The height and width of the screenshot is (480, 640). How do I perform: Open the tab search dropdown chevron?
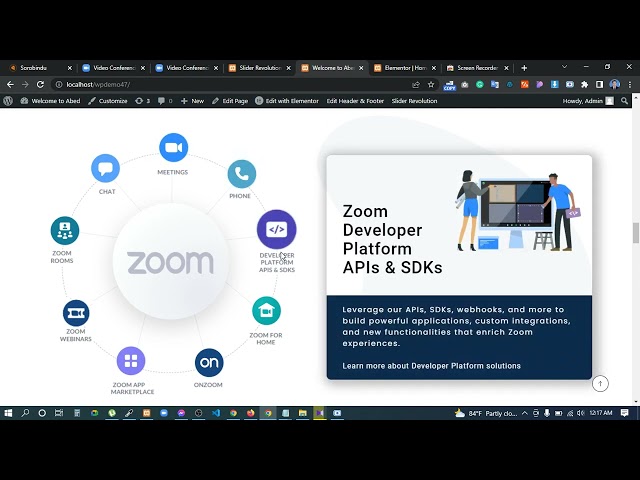point(564,67)
